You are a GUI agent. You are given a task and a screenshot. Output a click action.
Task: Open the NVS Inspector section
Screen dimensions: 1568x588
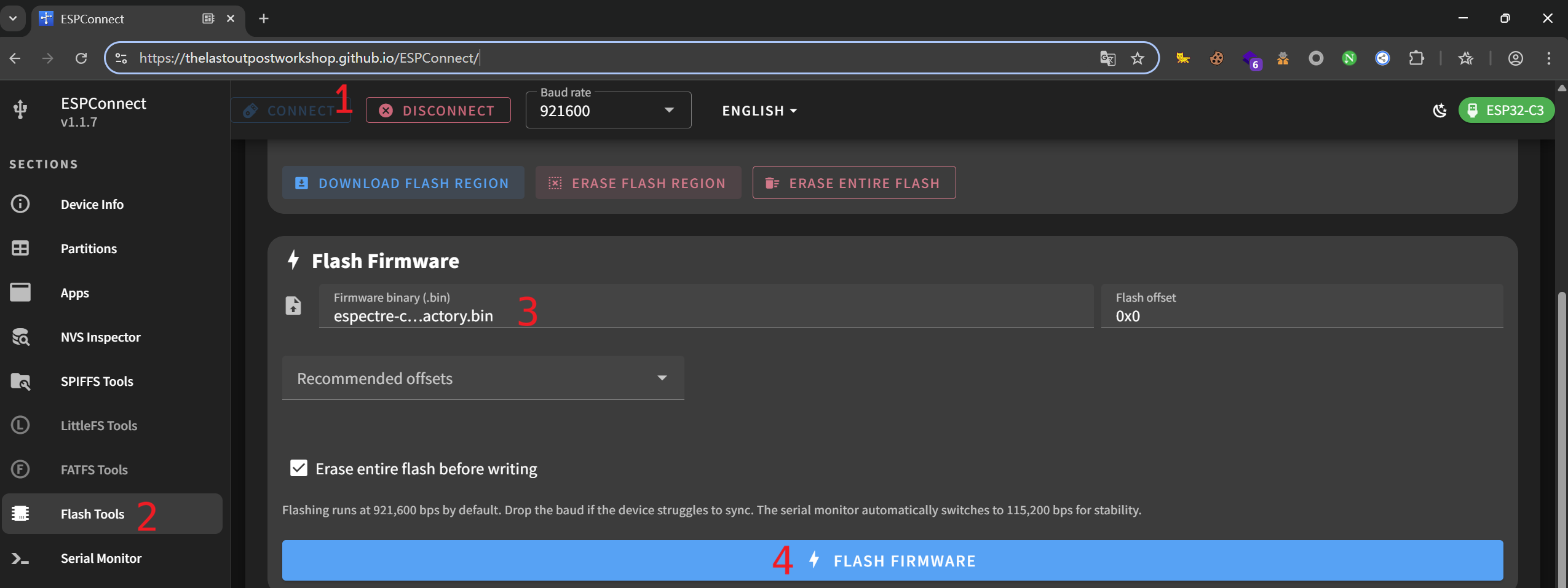click(x=112, y=337)
